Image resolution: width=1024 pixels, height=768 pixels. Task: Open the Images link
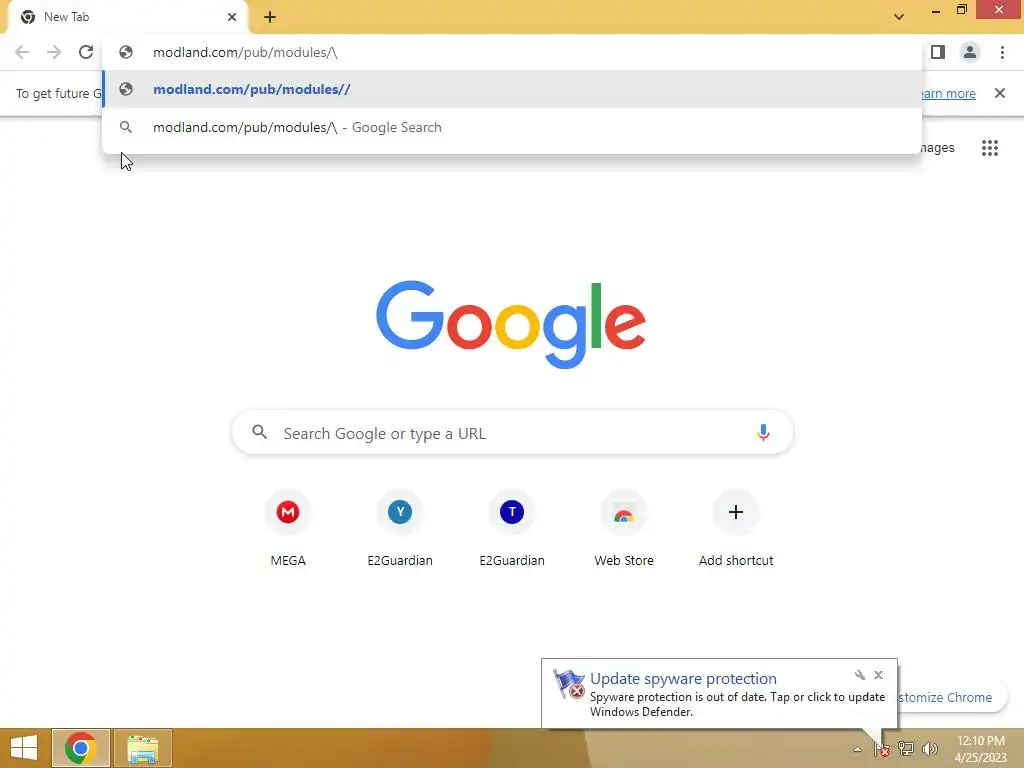point(936,148)
